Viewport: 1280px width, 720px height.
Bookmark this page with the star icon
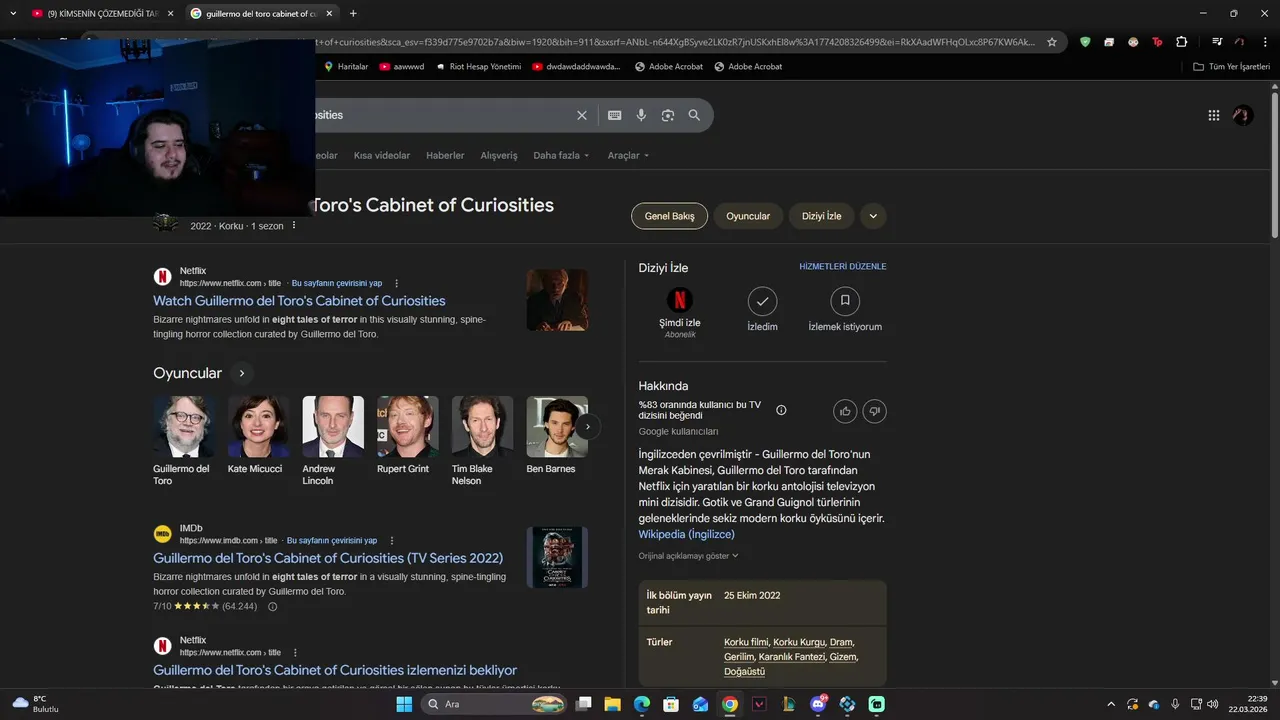tap(1052, 42)
